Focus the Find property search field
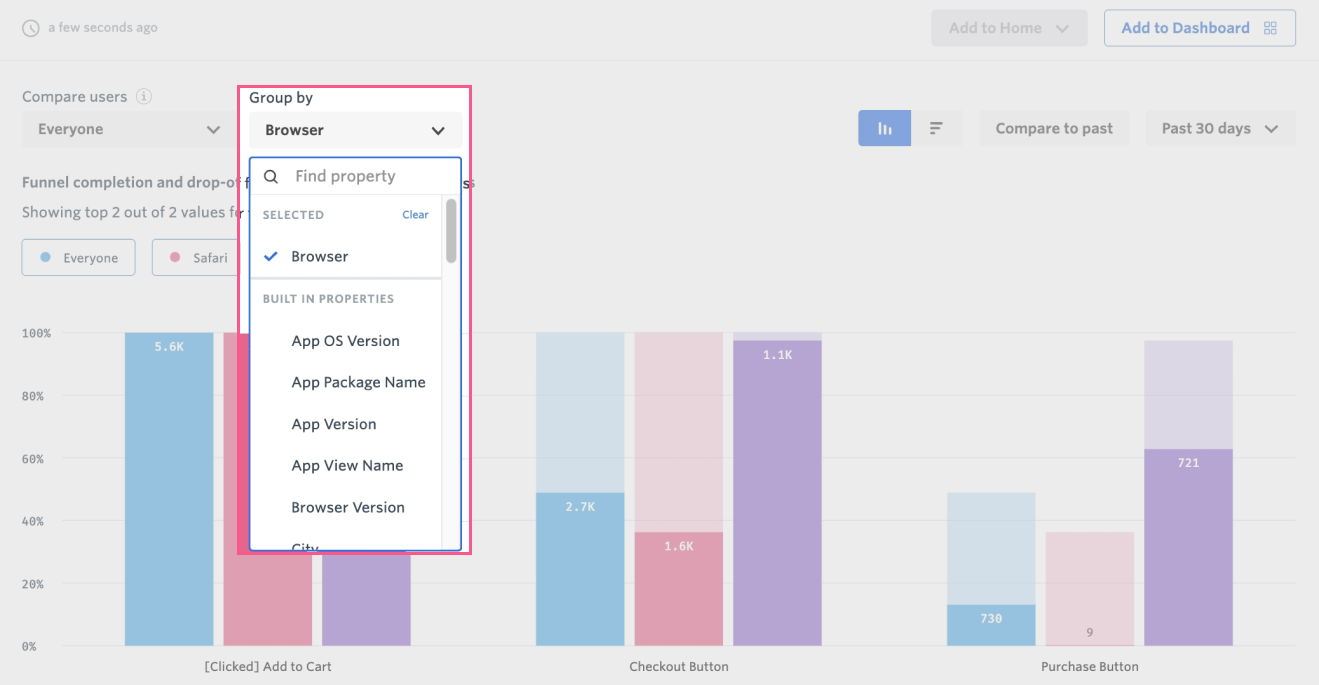Screen dimensions: 1319x685 (x=365, y=177)
